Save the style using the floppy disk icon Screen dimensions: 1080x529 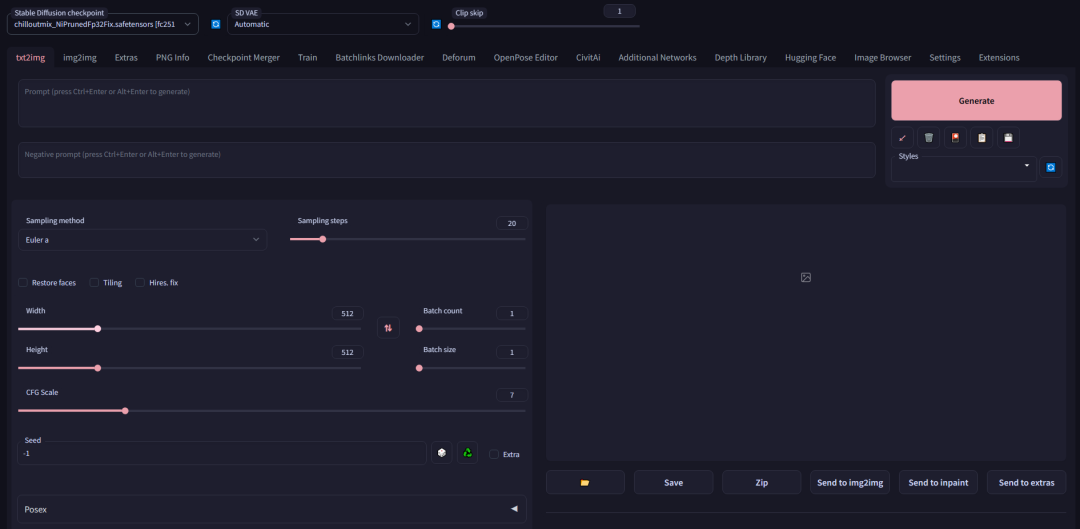pyautogui.click(x=1008, y=137)
